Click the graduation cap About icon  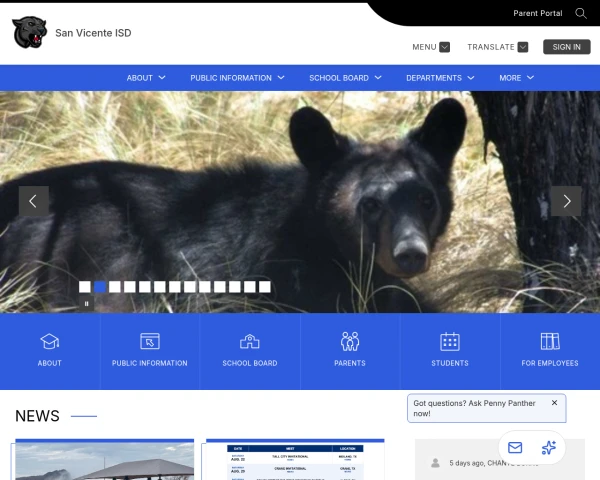[x=50, y=341]
